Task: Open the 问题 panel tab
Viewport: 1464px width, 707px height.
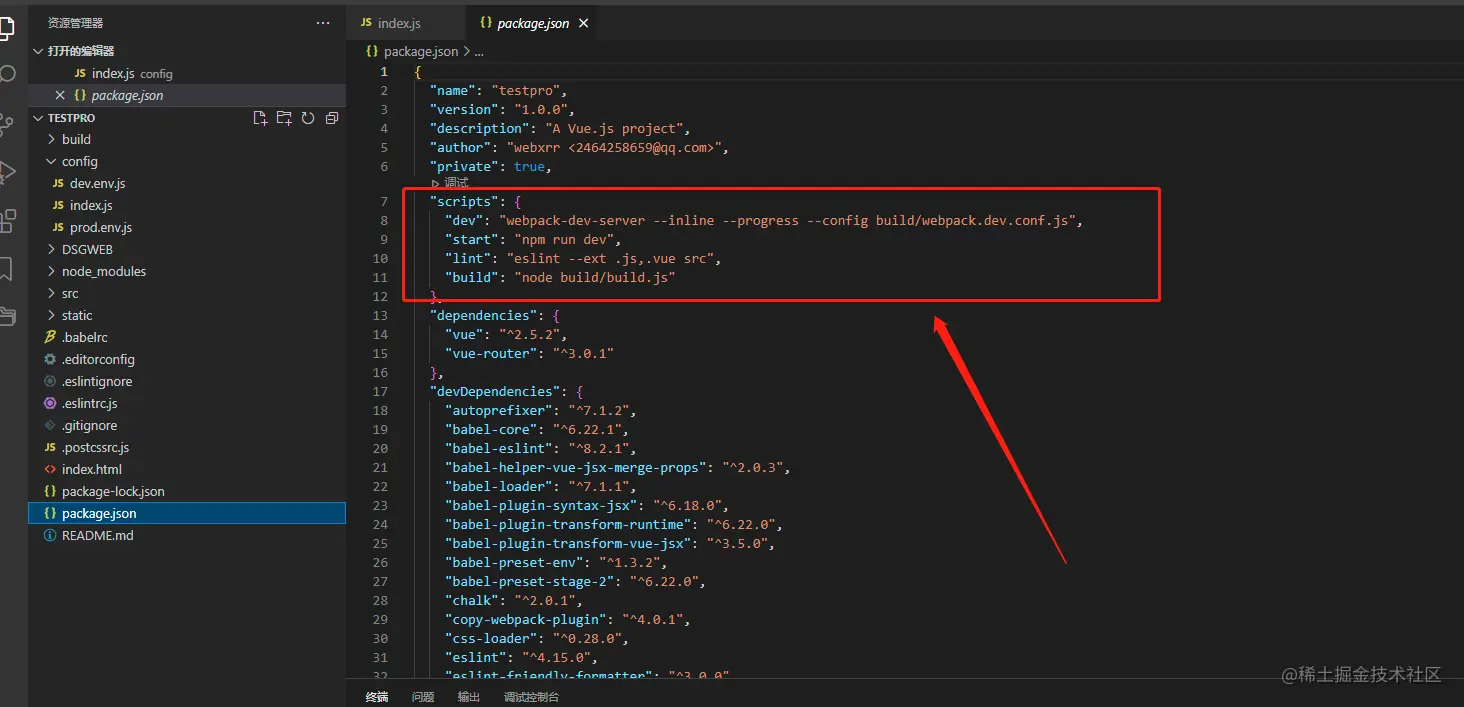Action: (x=423, y=697)
